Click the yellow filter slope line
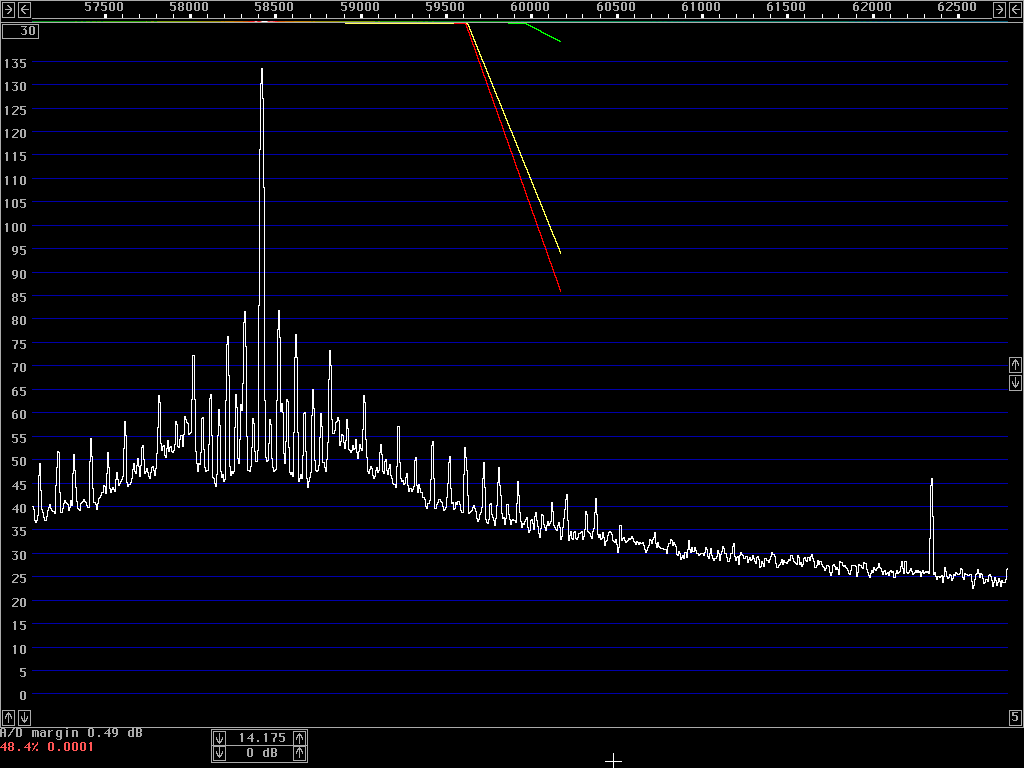Screen dimensions: 1024x768 click(x=516, y=140)
